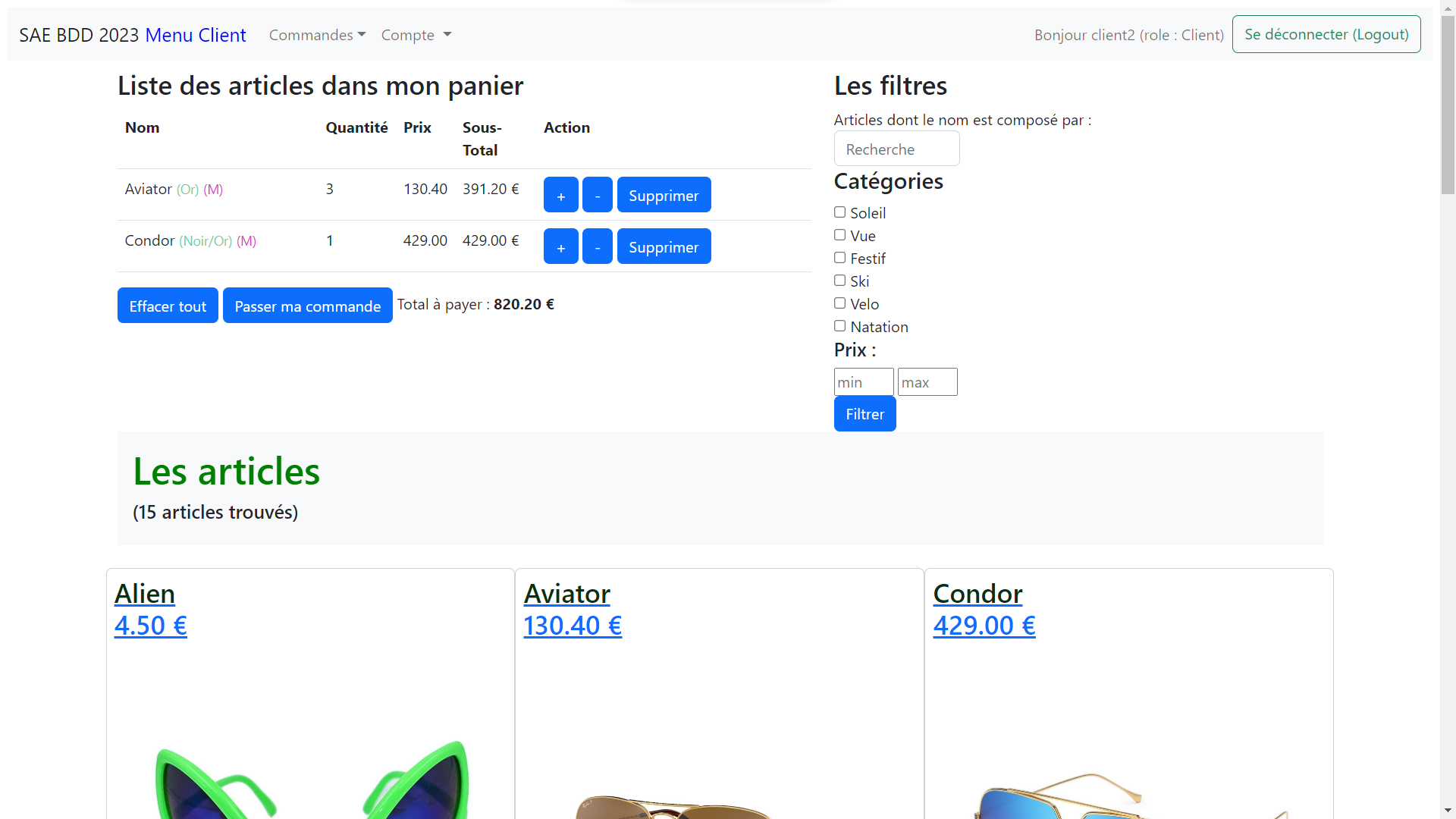Check the Vue category checkbox
Viewport: 1456px width, 819px height.
(839, 235)
